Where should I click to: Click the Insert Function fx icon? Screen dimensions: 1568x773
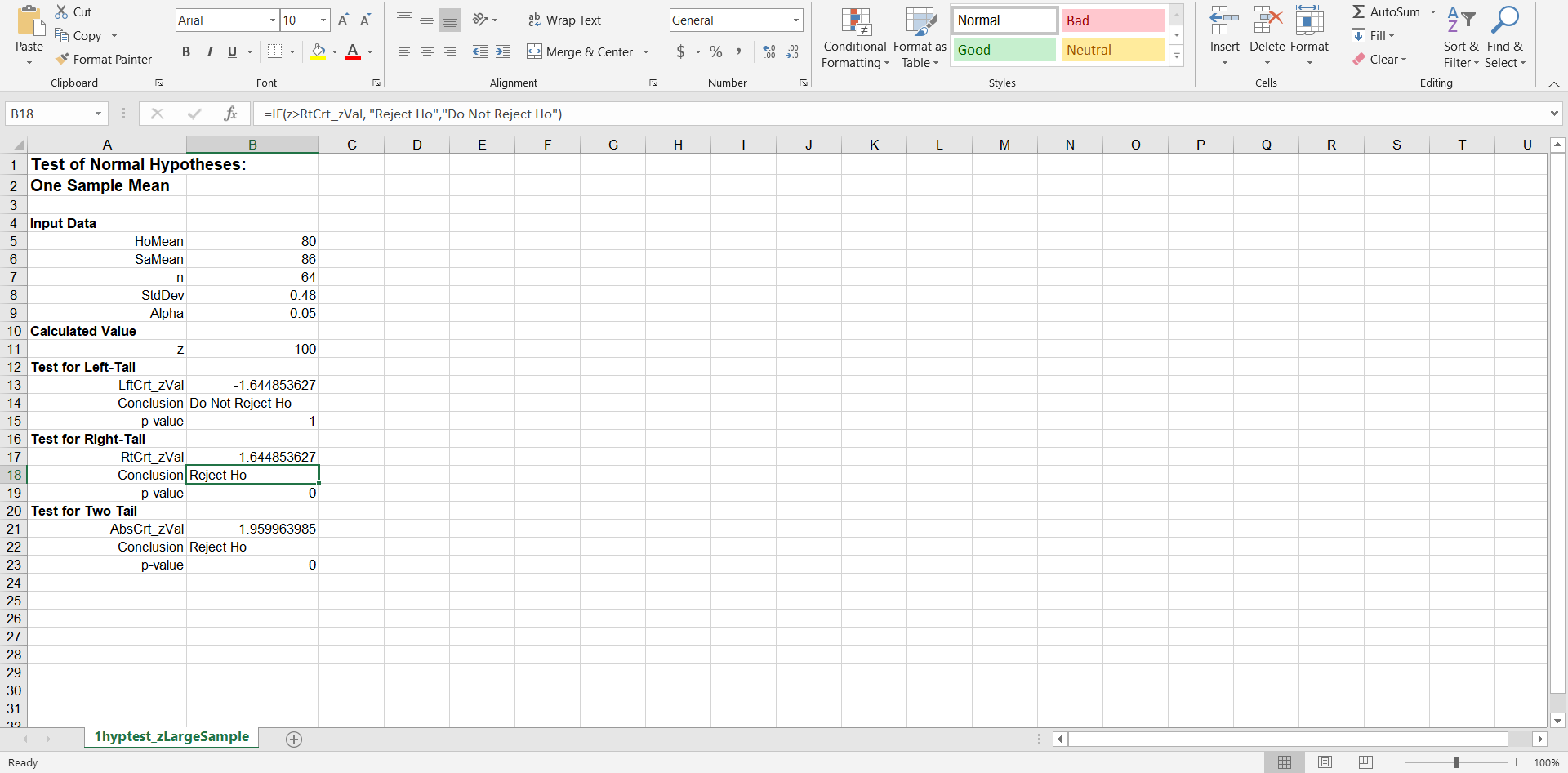tap(231, 114)
